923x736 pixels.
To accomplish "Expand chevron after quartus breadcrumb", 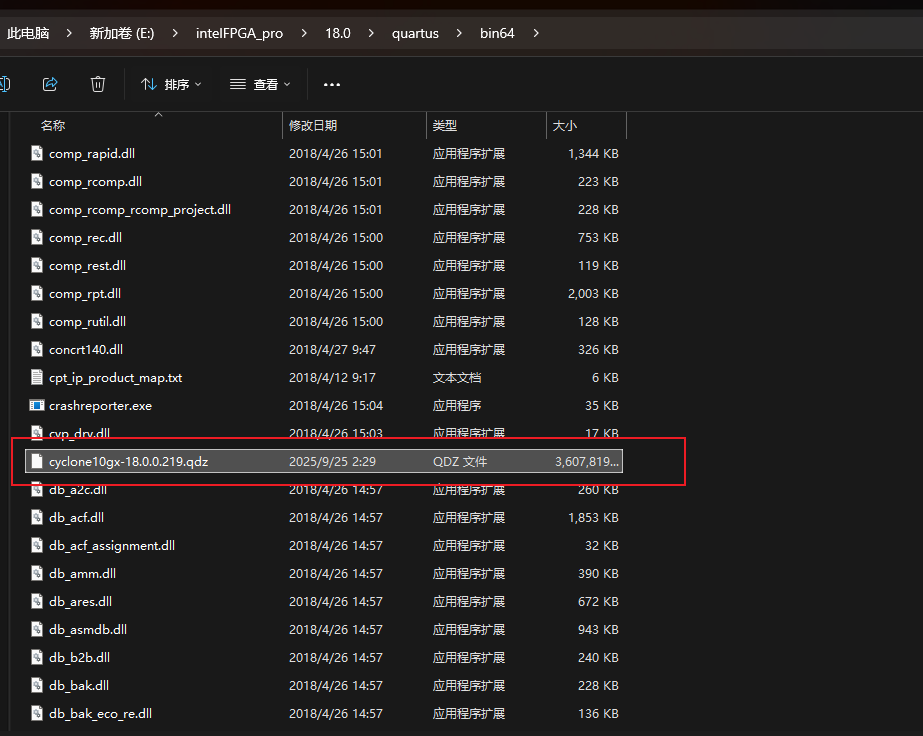I will point(459,33).
